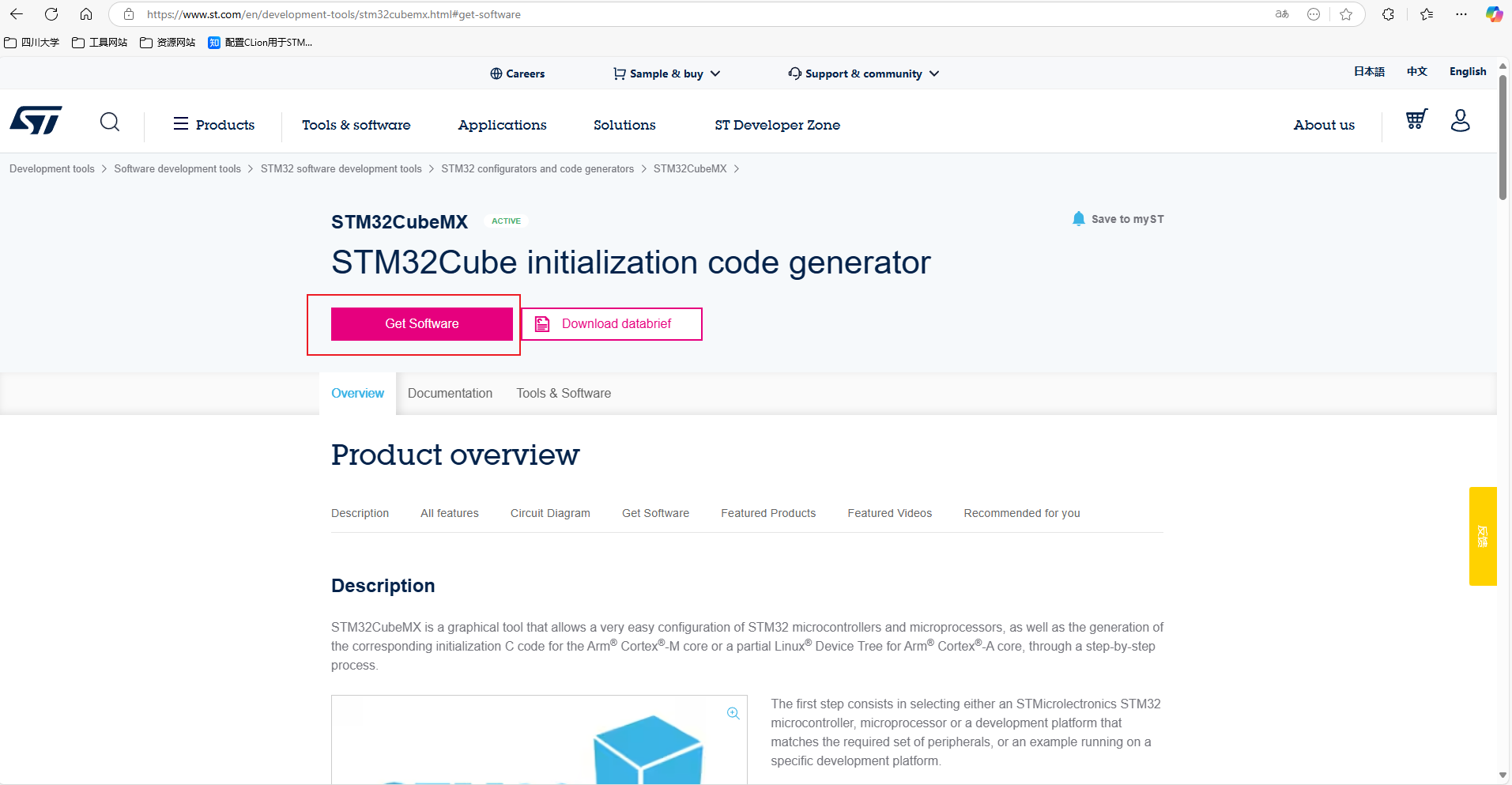
Task: Open the reader/feedback face icon in address bar
Action: point(1314,14)
